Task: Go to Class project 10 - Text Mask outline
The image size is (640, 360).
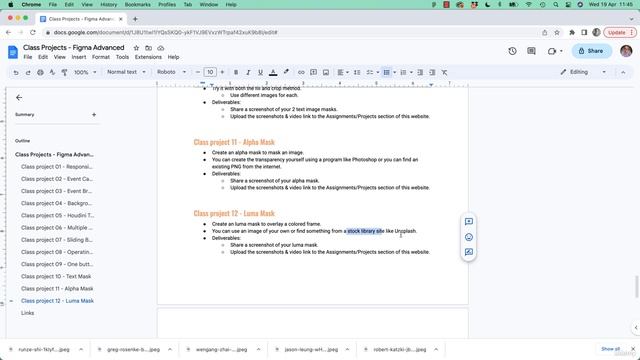Action: (x=56, y=276)
